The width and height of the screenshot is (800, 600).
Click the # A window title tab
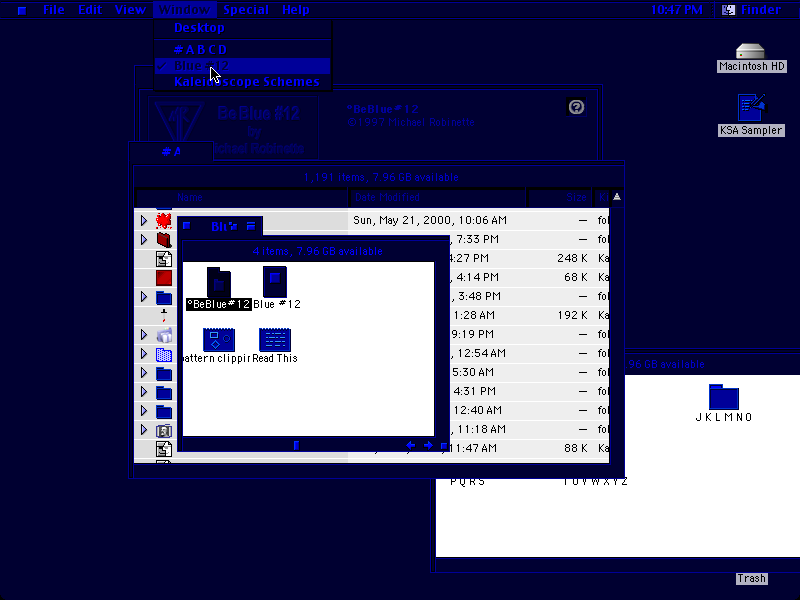coord(171,152)
